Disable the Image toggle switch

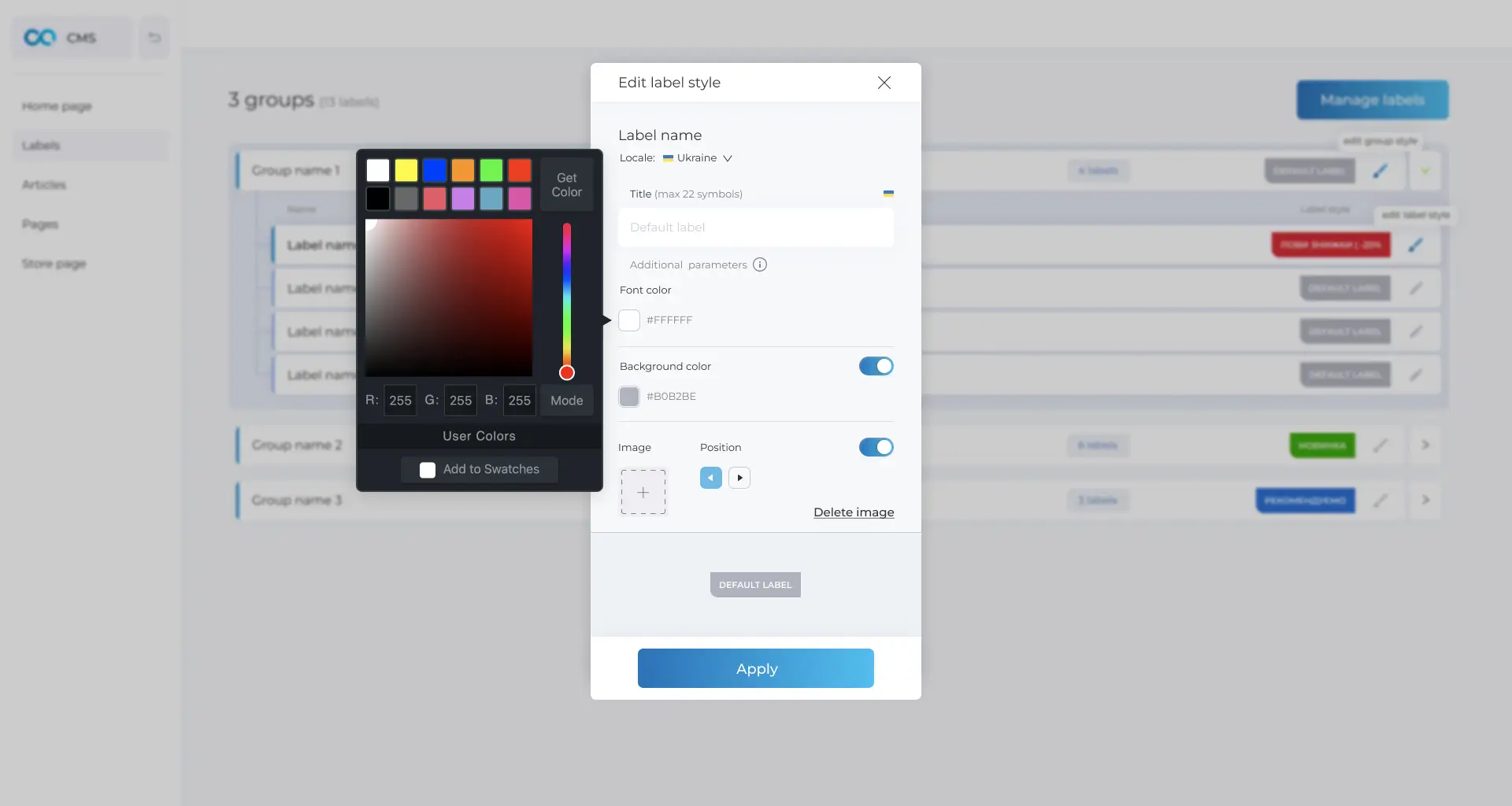coord(876,447)
